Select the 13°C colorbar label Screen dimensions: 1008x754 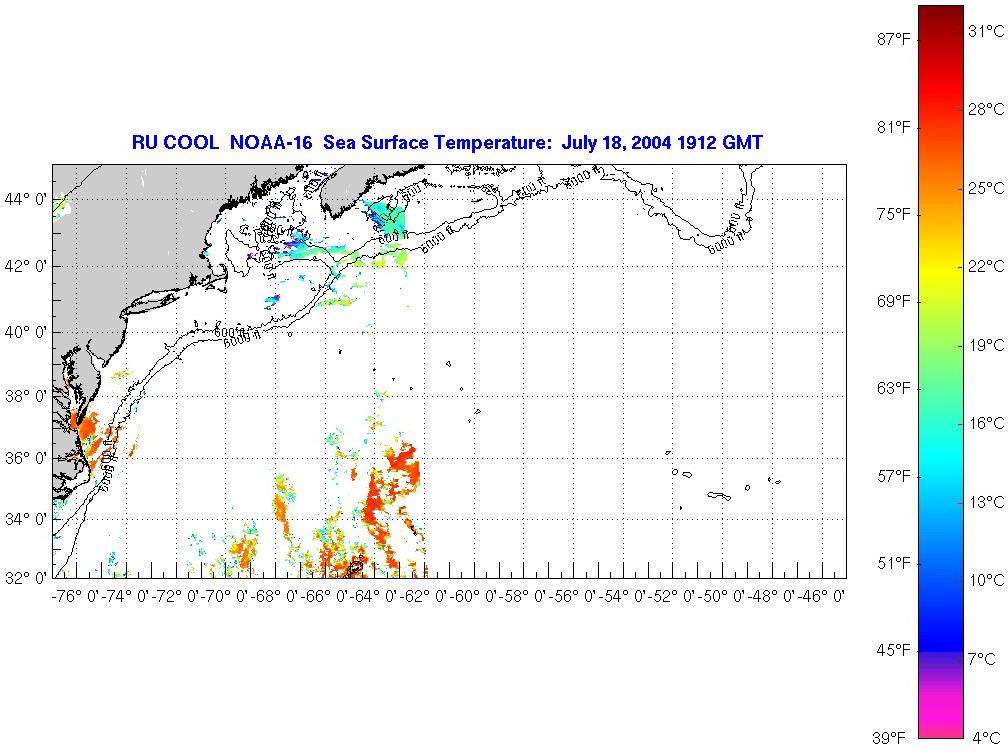[986, 502]
